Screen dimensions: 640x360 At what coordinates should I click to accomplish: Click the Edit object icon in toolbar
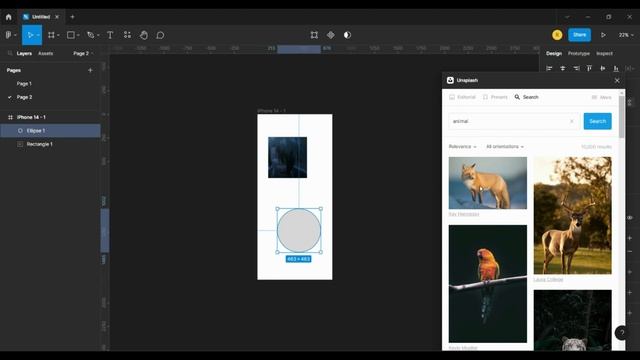tap(314, 35)
